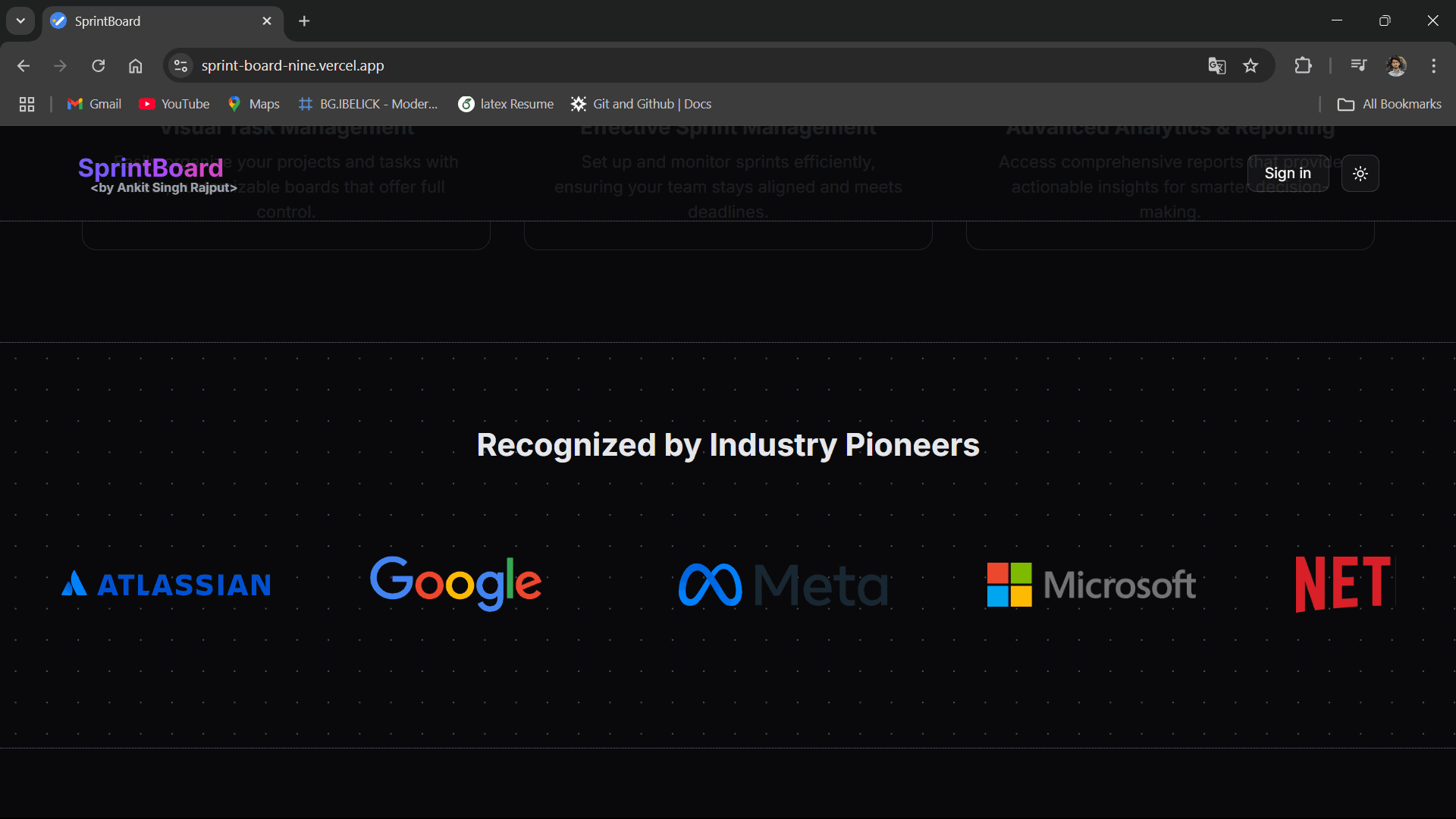
Task: Open the Extensions puzzle icon
Action: pyautogui.click(x=1303, y=66)
